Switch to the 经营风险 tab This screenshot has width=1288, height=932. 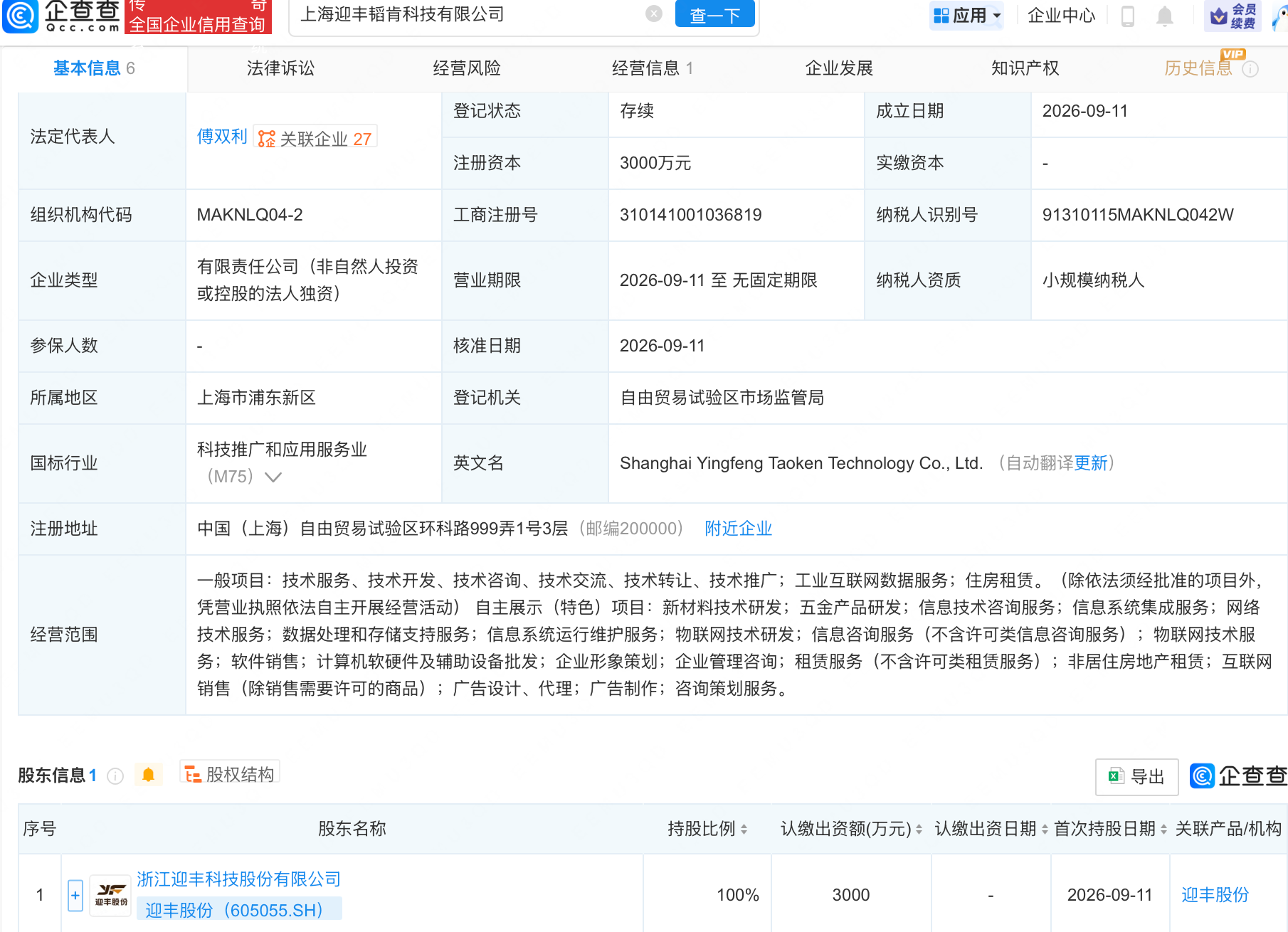pyautogui.click(x=467, y=68)
